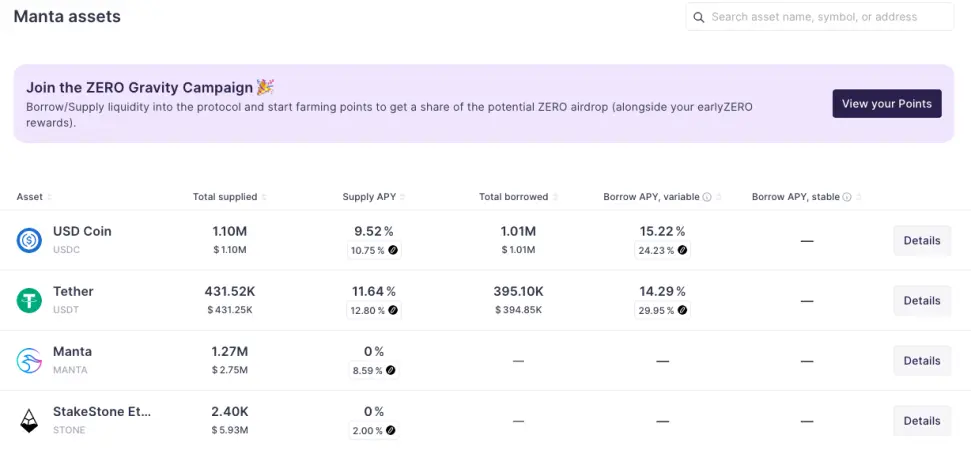Select the StakeStone Et... asset name
The width and height of the screenshot is (971, 450).
point(102,411)
